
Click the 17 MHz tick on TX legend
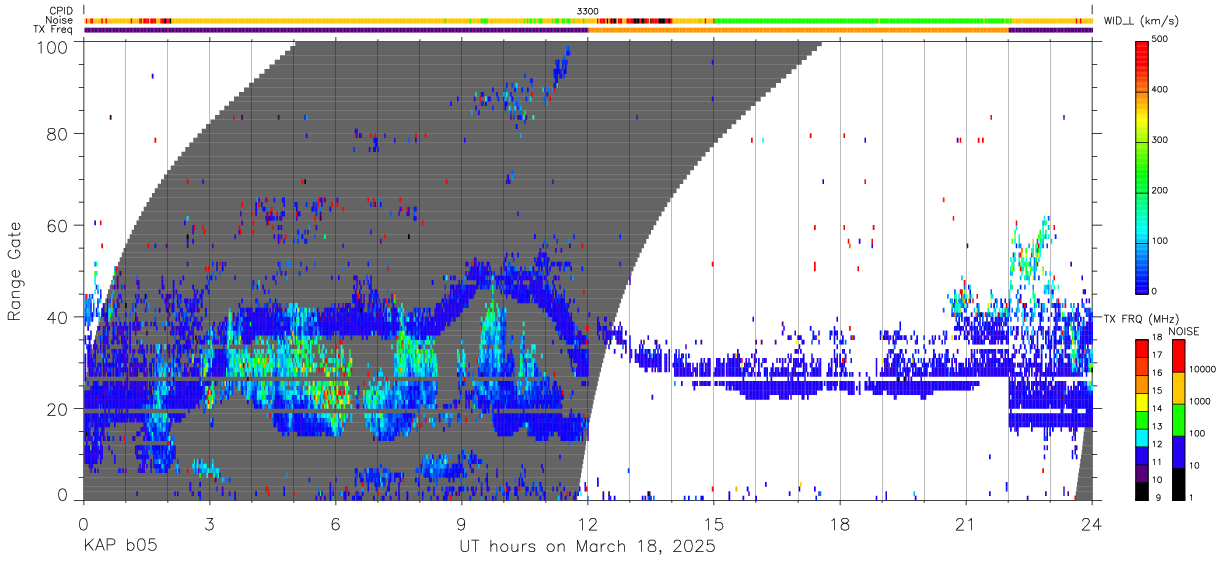(x=1158, y=355)
